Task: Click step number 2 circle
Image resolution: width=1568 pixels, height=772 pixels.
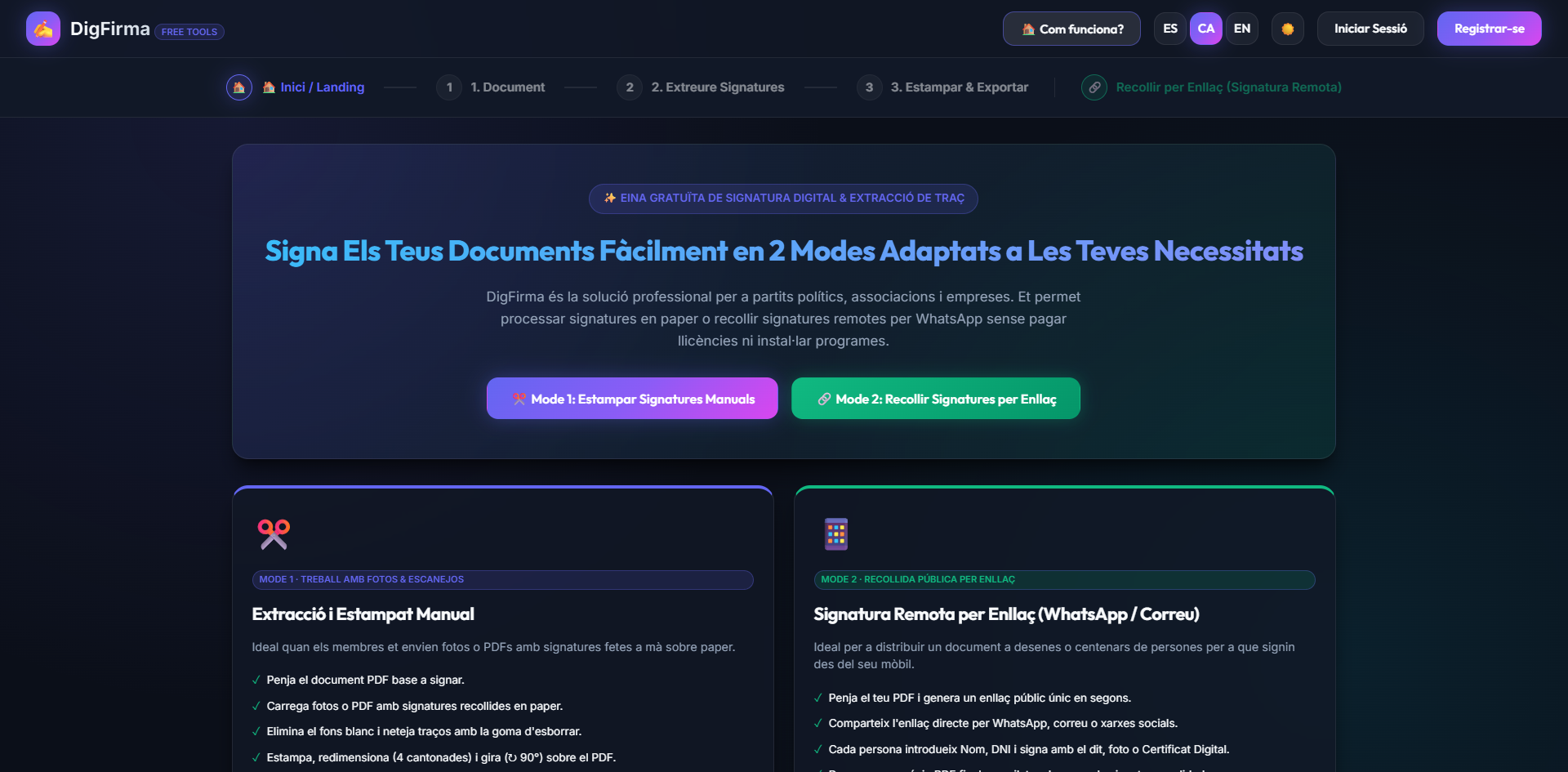Action: pyautogui.click(x=630, y=87)
